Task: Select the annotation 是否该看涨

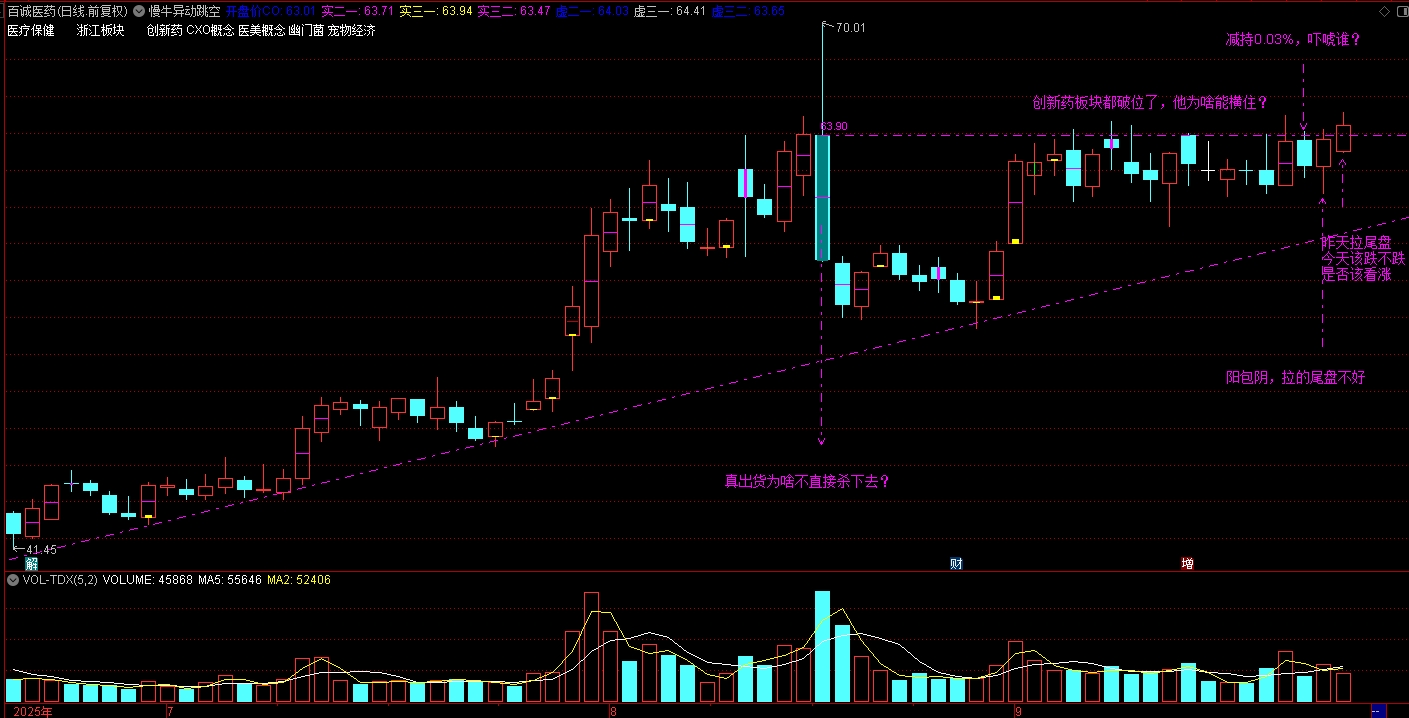Action: pyautogui.click(x=1355, y=274)
